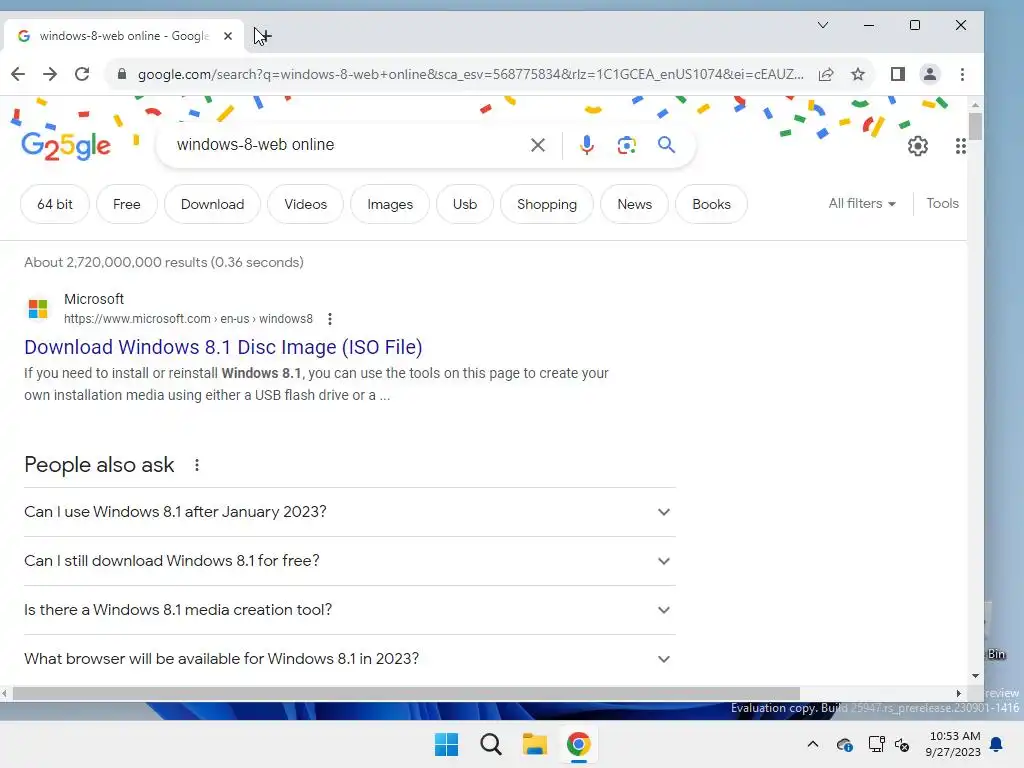Open more options for Microsoft result

pos(330,319)
